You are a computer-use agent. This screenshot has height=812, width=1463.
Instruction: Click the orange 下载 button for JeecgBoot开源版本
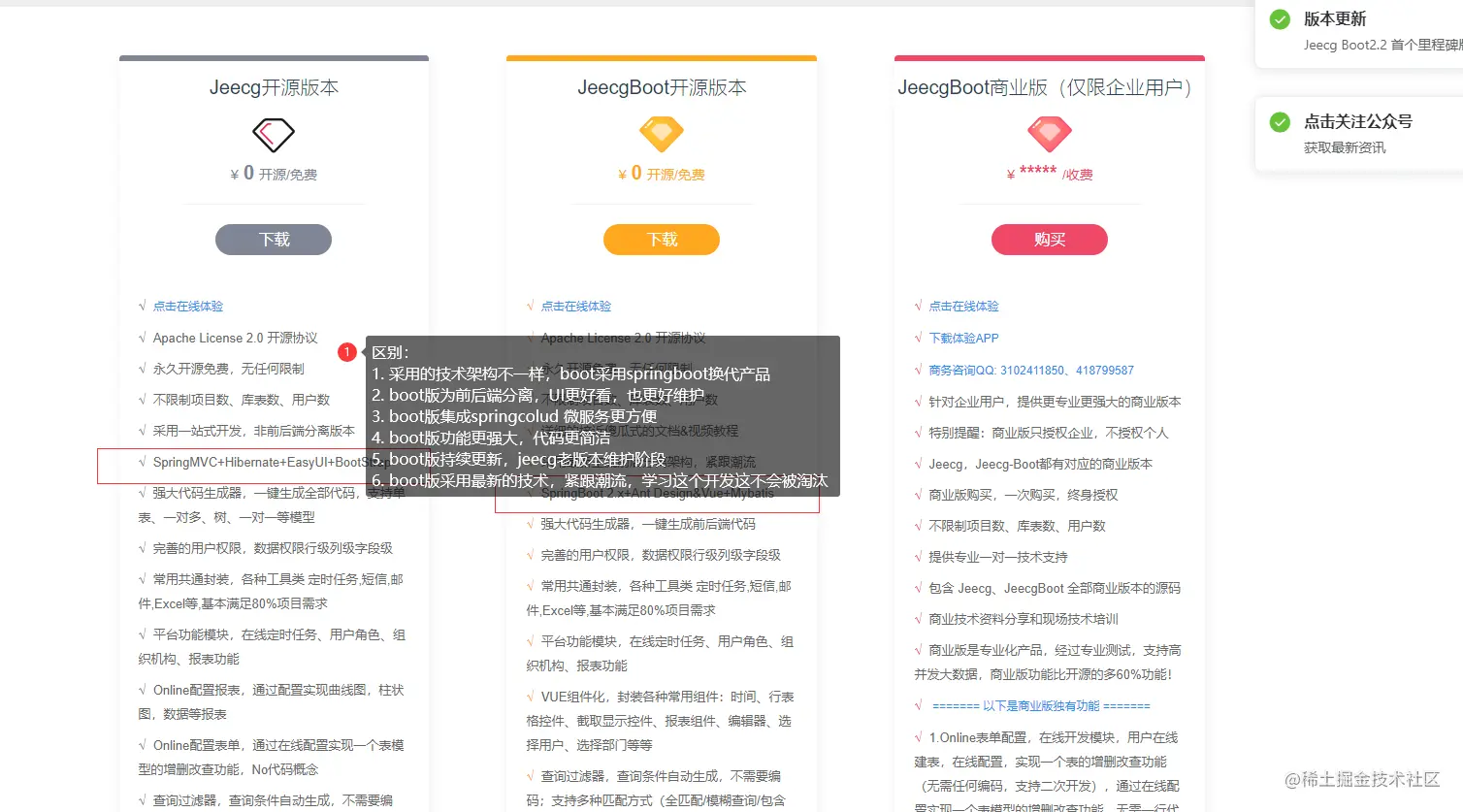[x=662, y=240]
